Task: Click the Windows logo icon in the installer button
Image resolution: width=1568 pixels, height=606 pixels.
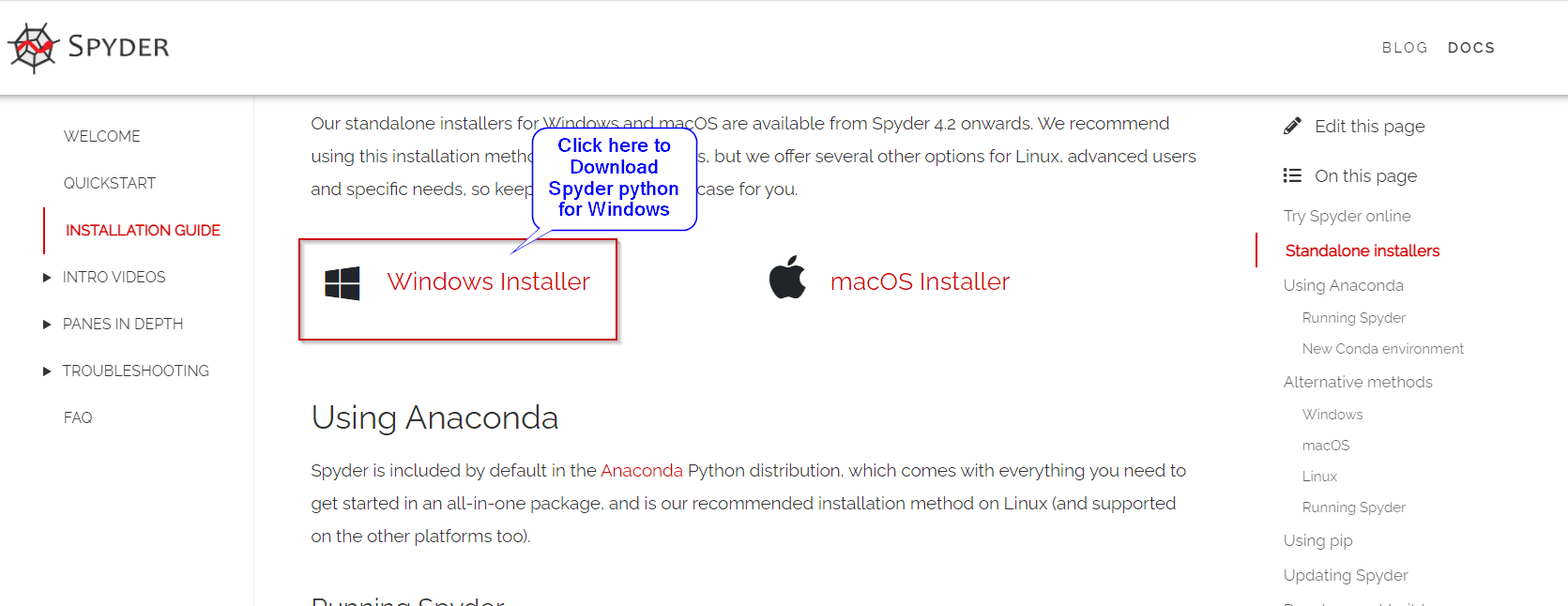Action: [342, 282]
